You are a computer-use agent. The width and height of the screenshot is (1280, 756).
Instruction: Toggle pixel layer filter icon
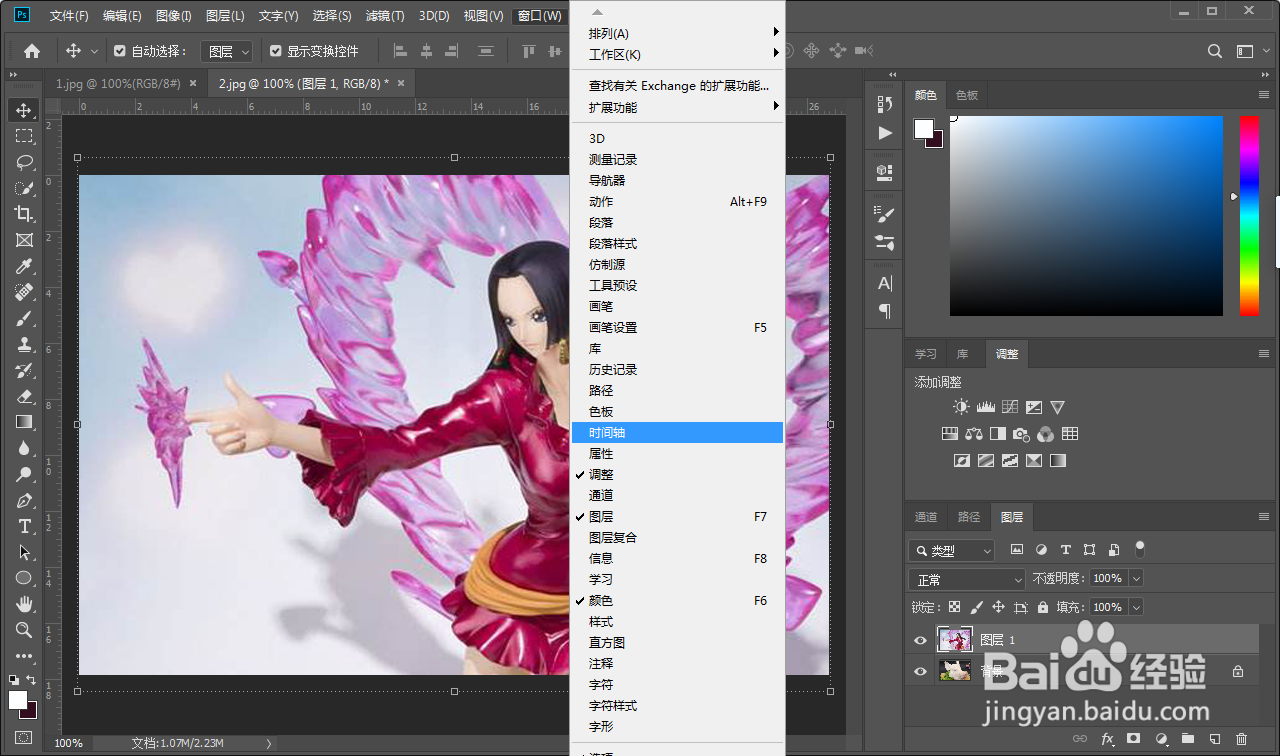1017,550
